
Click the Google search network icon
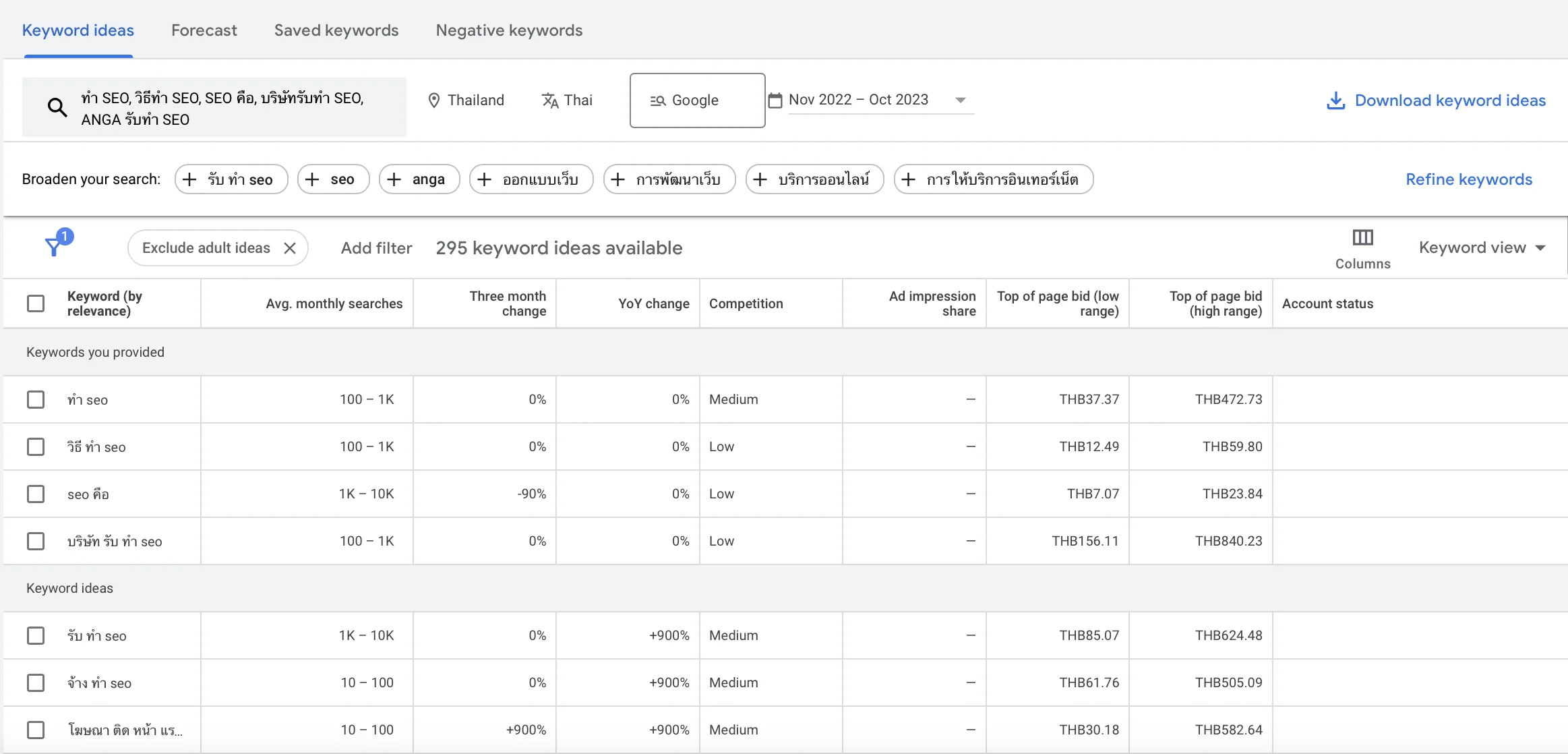tap(658, 100)
